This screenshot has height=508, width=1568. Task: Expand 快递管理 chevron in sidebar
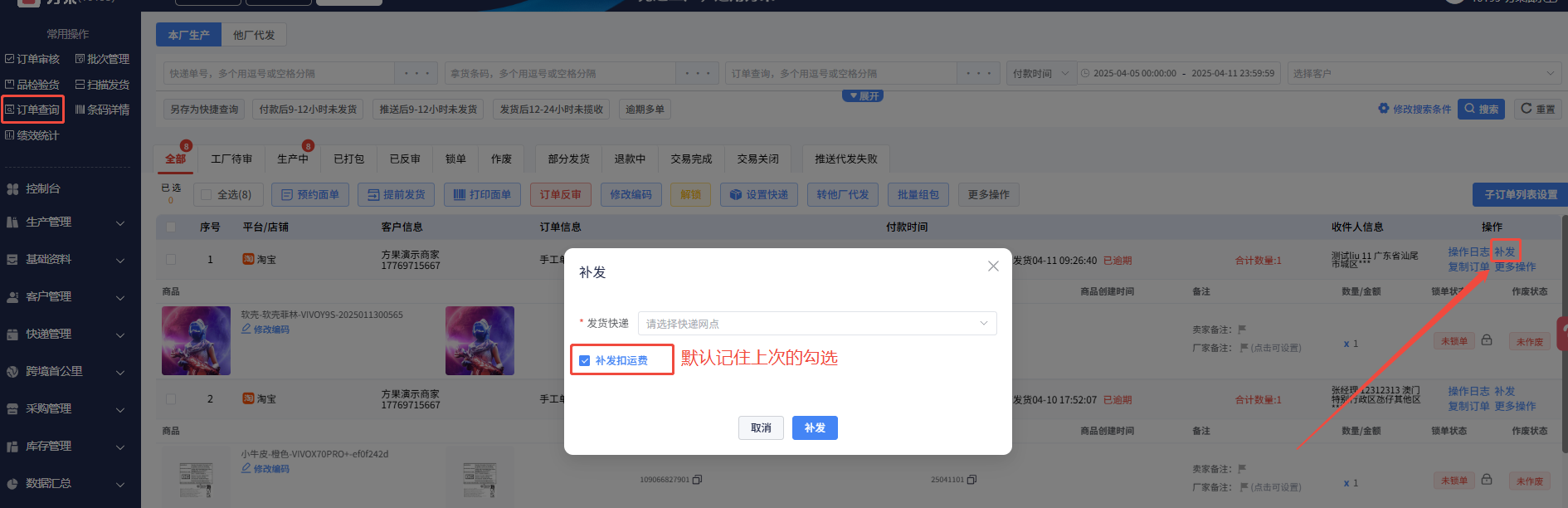120,335
